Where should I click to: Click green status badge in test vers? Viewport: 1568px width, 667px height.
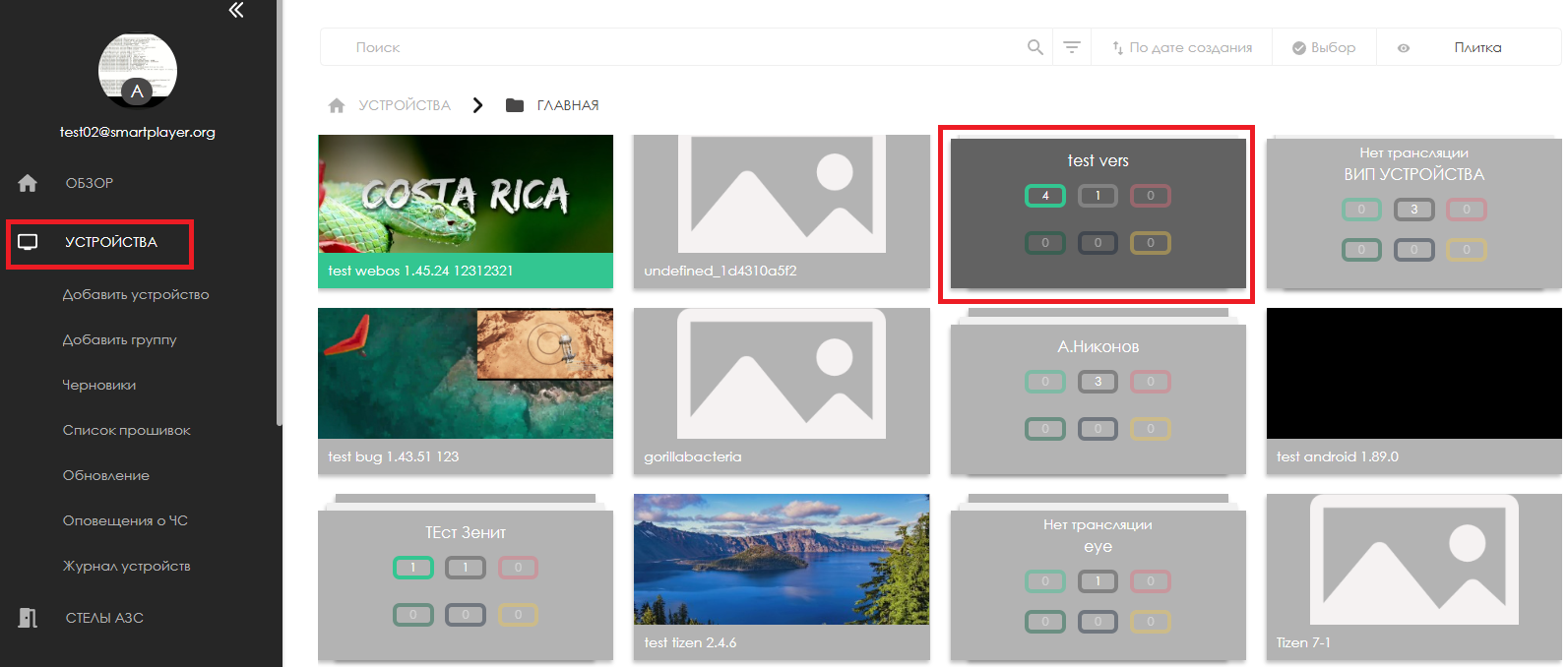point(1045,196)
